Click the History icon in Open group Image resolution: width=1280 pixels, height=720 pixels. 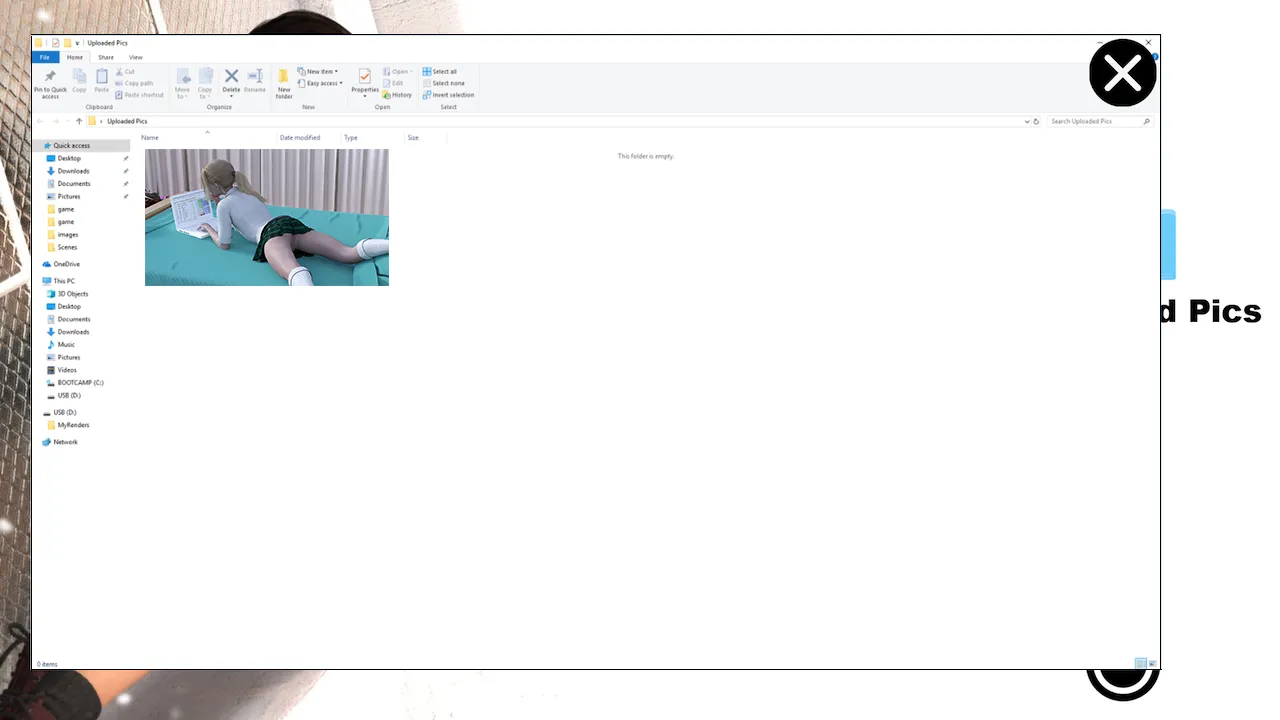(x=397, y=95)
